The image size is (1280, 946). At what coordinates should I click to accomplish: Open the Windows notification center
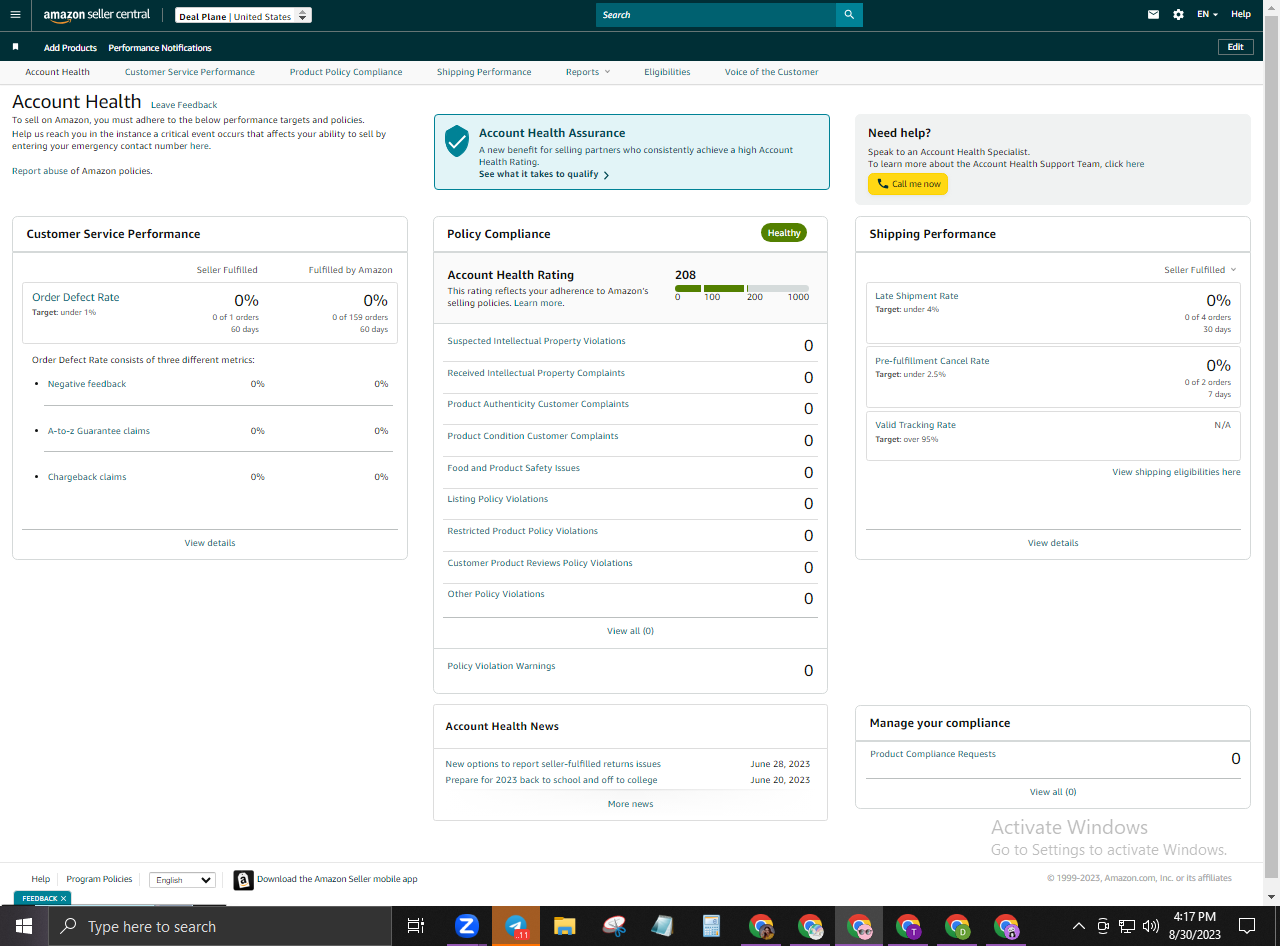[x=1247, y=926]
